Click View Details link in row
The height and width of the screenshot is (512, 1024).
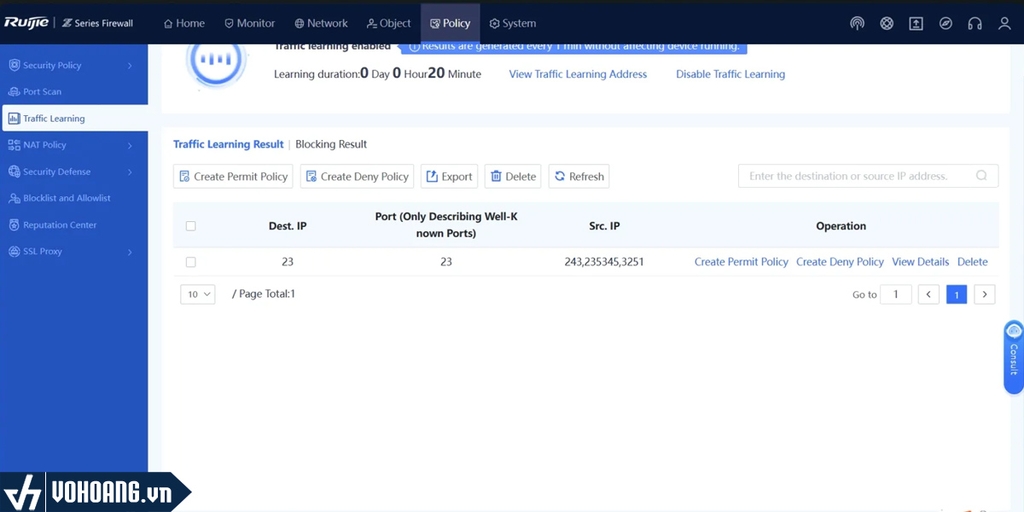click(920, 262)
